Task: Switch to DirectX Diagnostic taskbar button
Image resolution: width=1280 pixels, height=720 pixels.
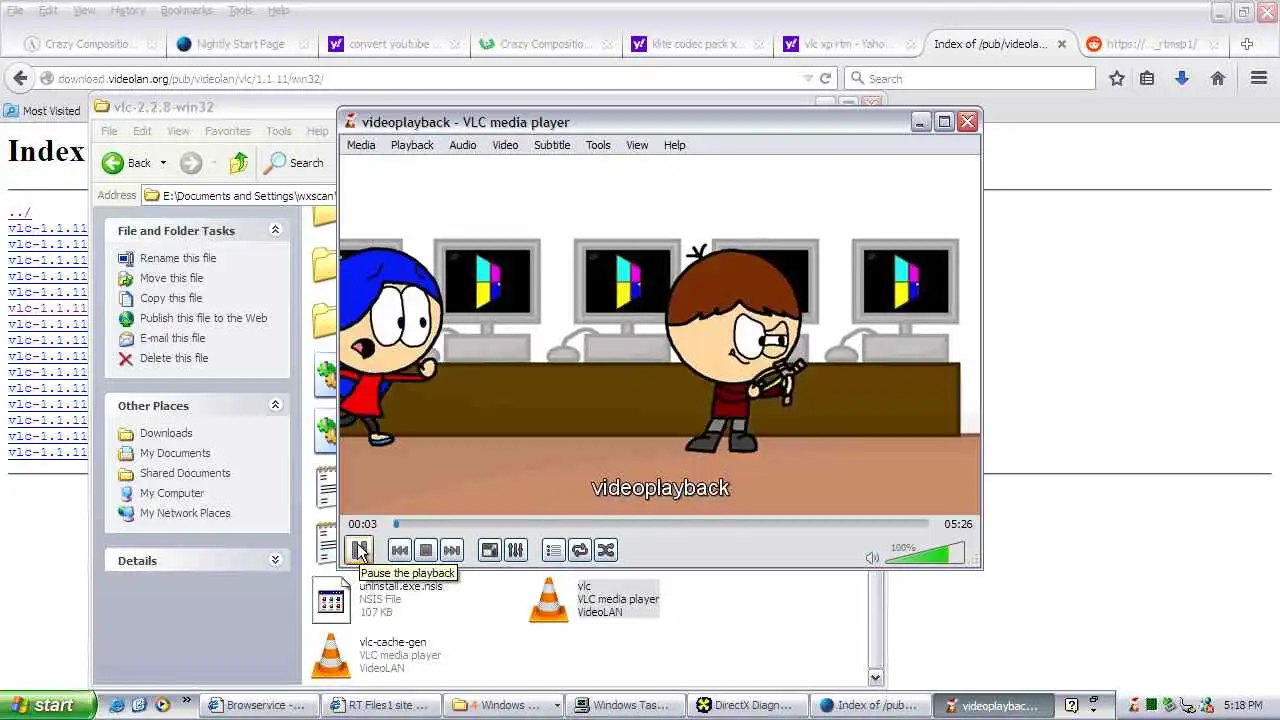Action: pos(748,705)
